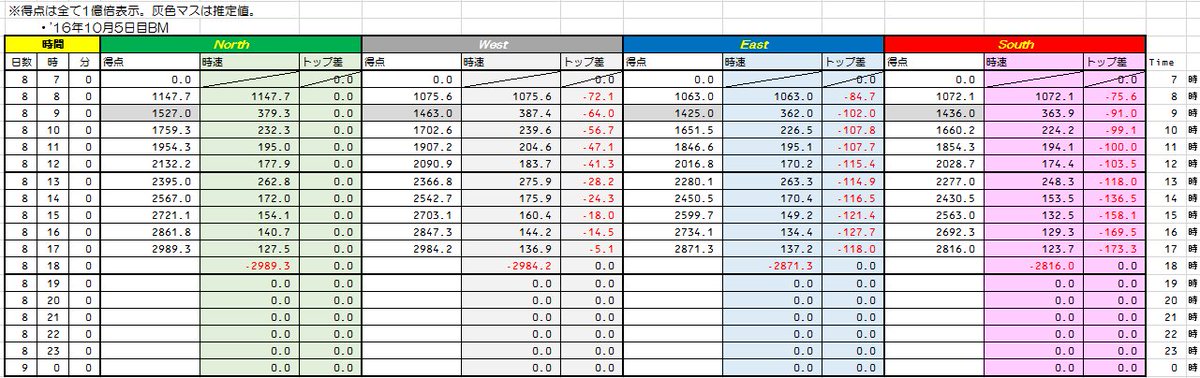Select North speed cell 379.3
This screenshot has height=378, width=1200.
tap(249, 114)
